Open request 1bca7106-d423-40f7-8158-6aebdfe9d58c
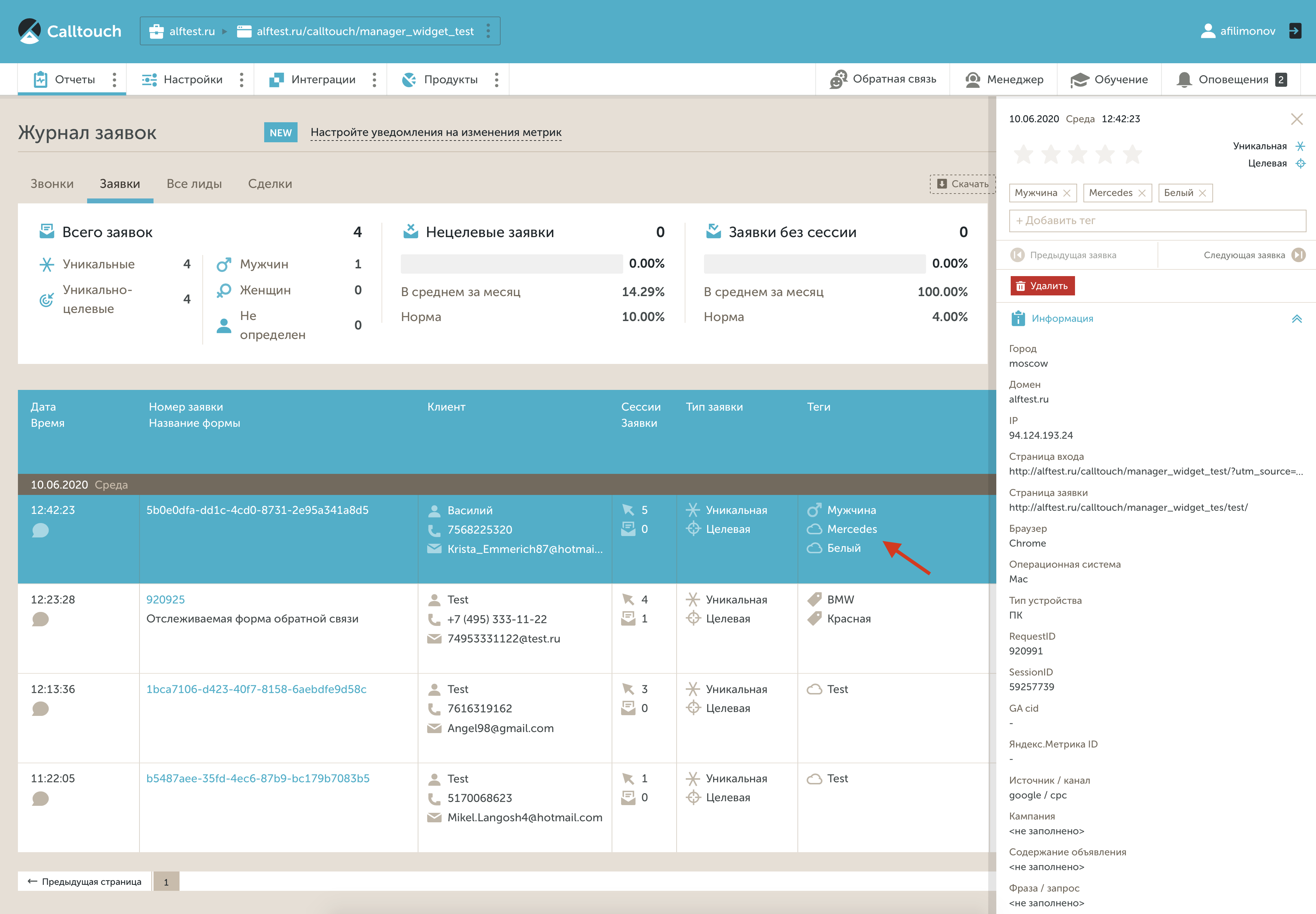This screenshot has height=914, width=1316. (x=256, y=689)
